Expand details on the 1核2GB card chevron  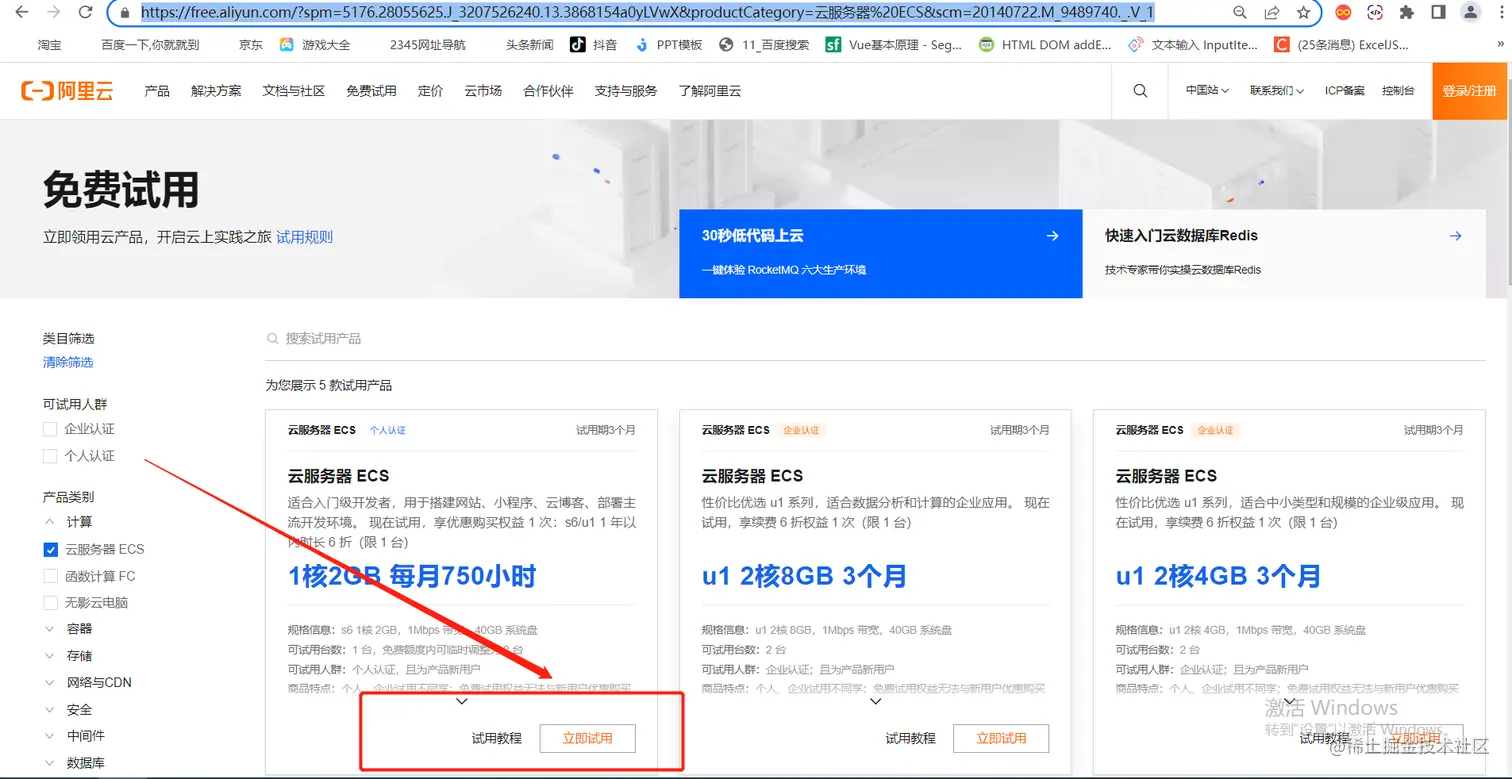[x=461, y=701]
